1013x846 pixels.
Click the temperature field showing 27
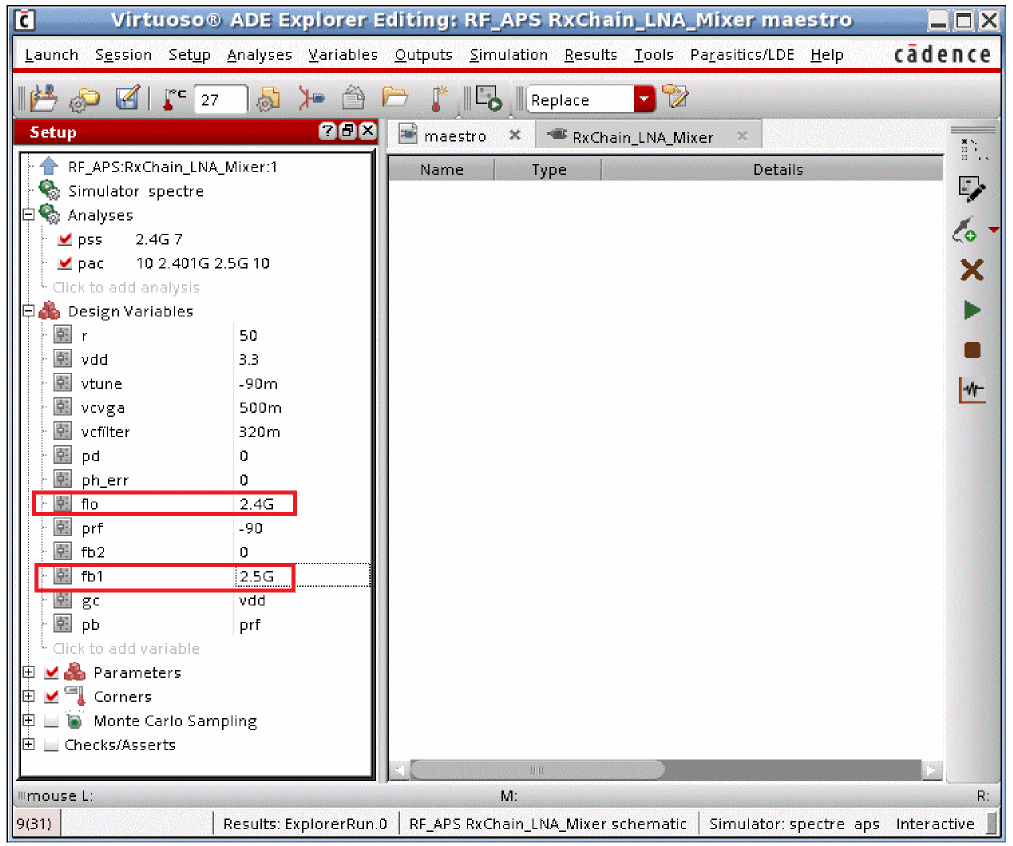(220, 100)
